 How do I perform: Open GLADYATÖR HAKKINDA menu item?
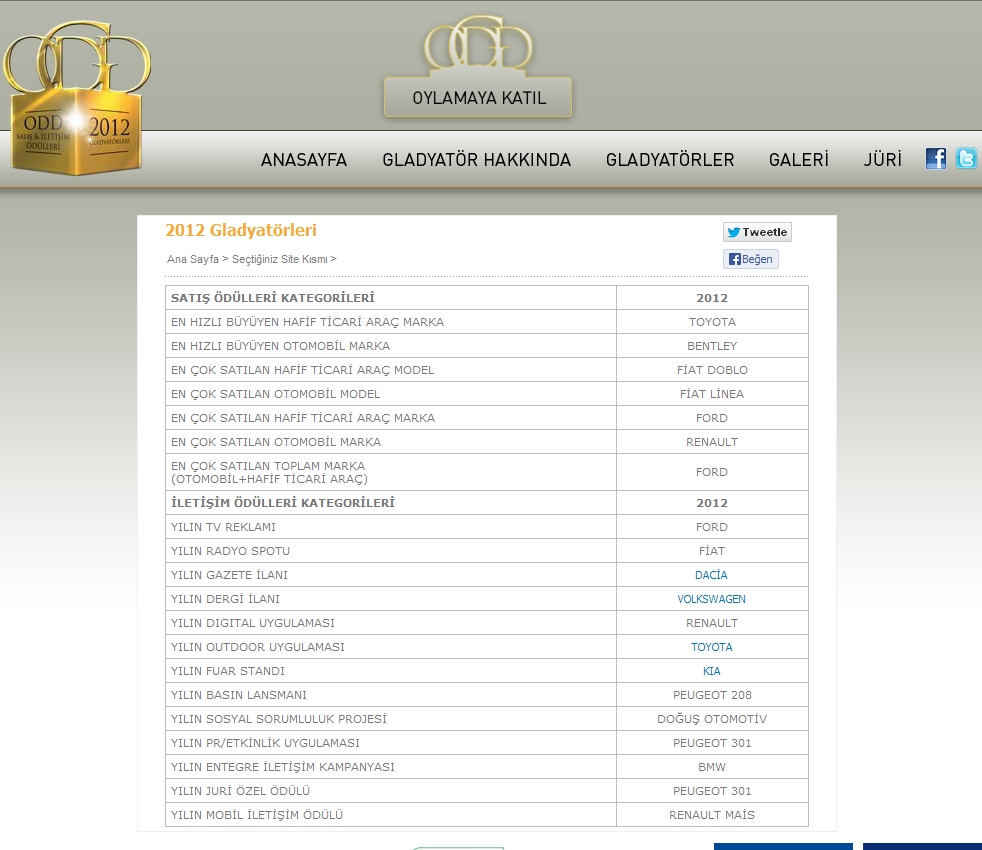coord(477,160)
